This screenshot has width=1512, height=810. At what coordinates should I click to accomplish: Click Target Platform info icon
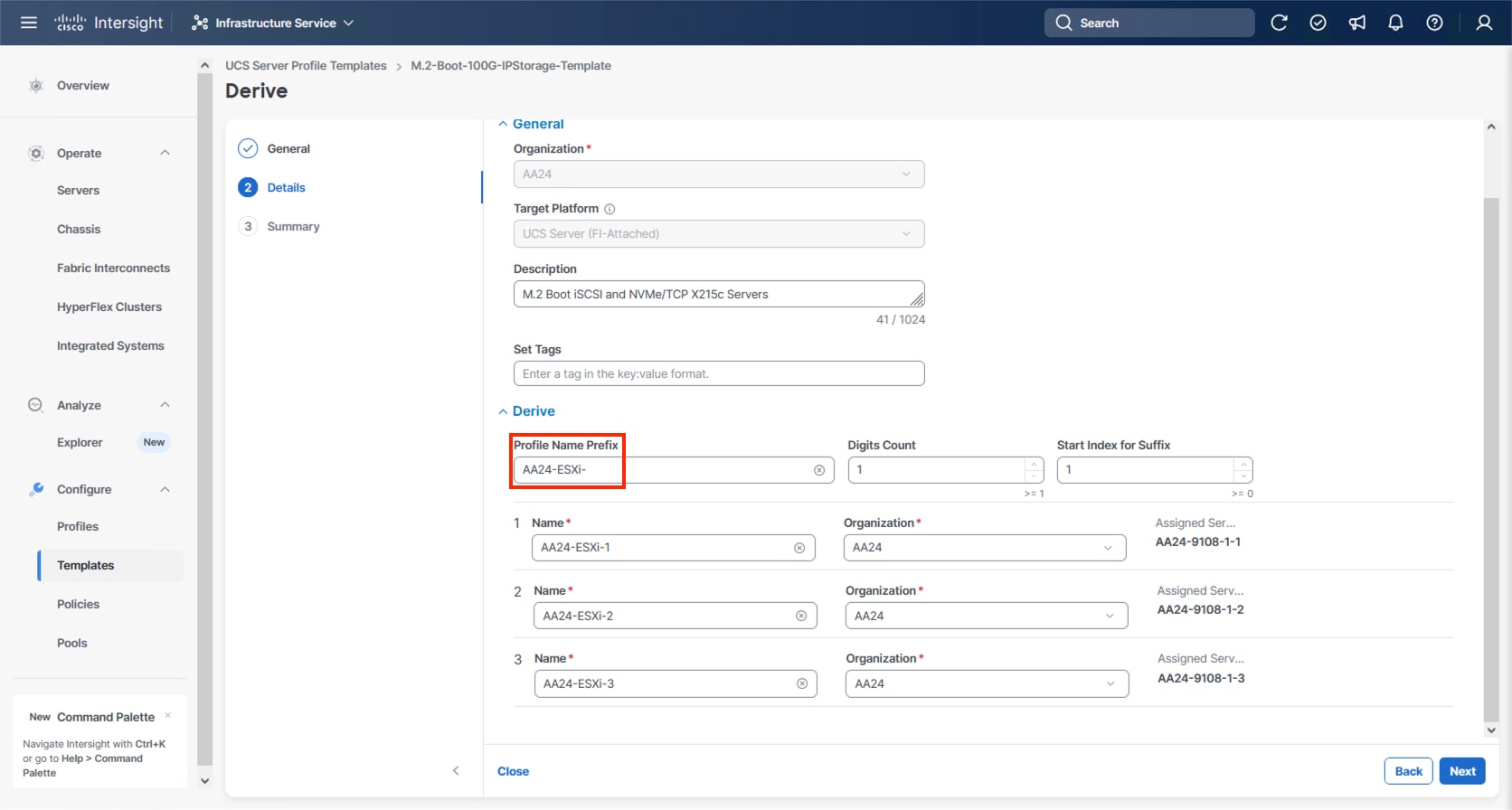(610, 209)
